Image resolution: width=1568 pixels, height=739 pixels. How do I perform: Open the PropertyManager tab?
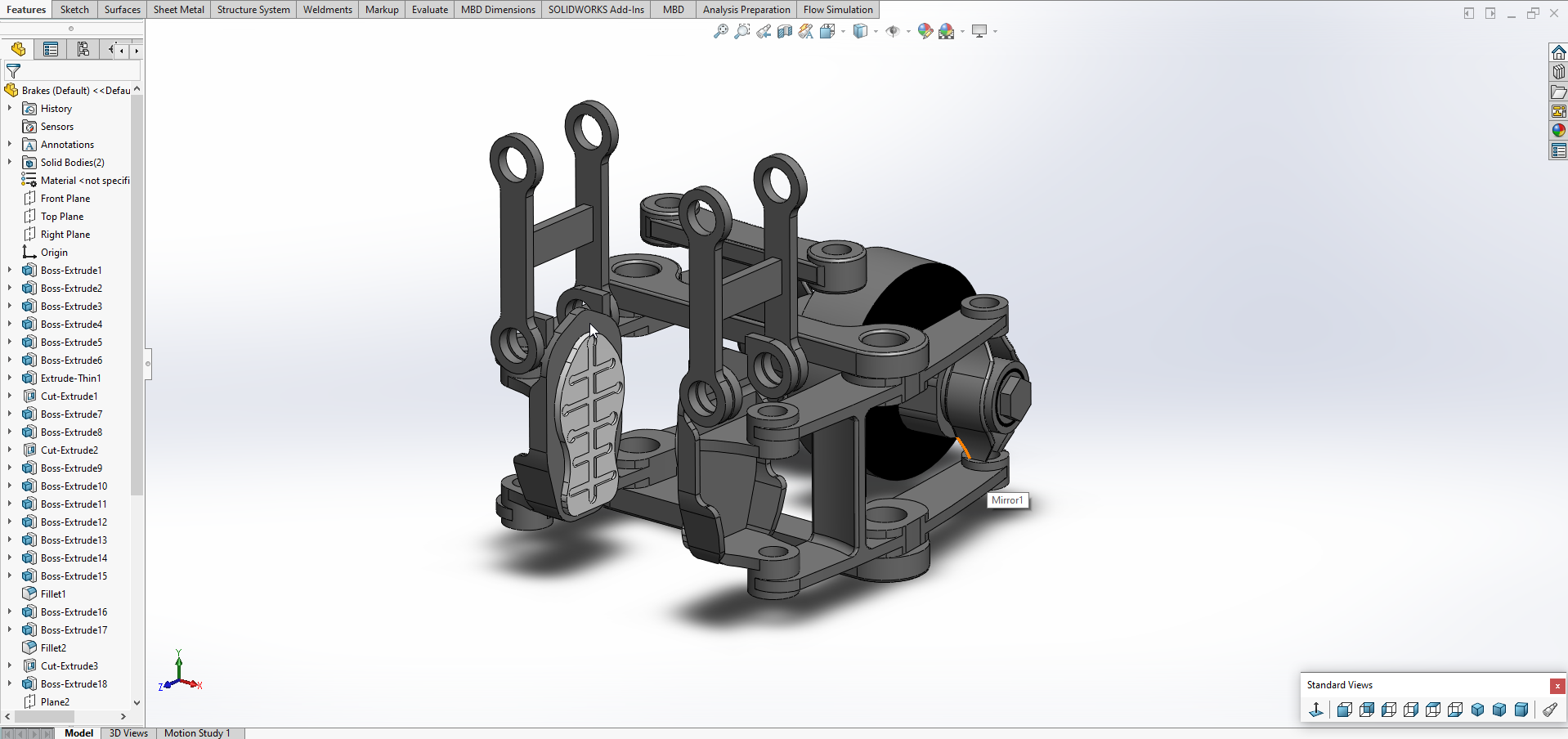(x=51, y=50)
